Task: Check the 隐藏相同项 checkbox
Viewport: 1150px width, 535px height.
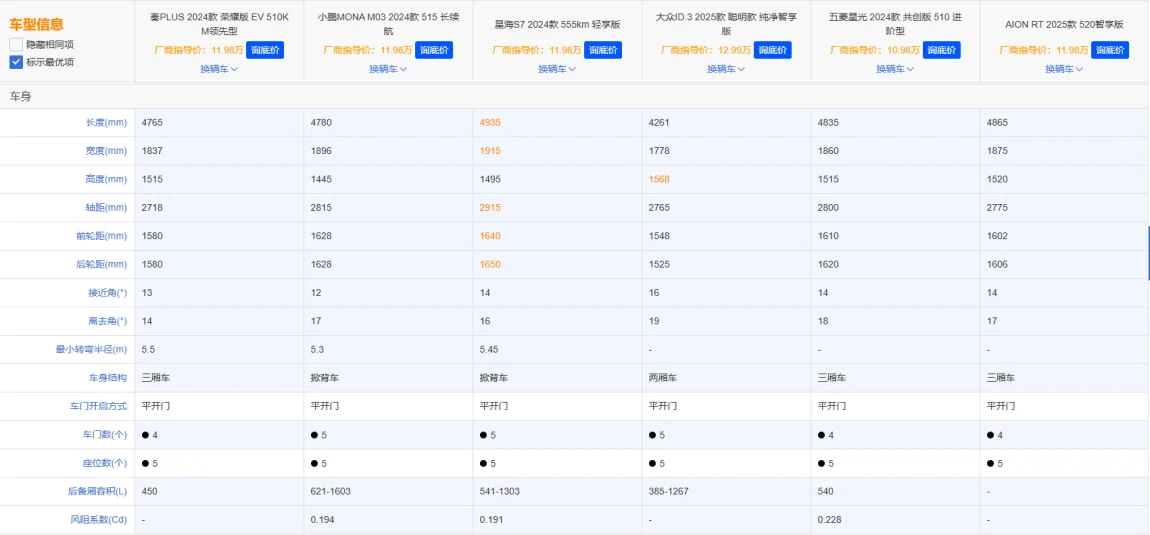Action: point(16,45)
